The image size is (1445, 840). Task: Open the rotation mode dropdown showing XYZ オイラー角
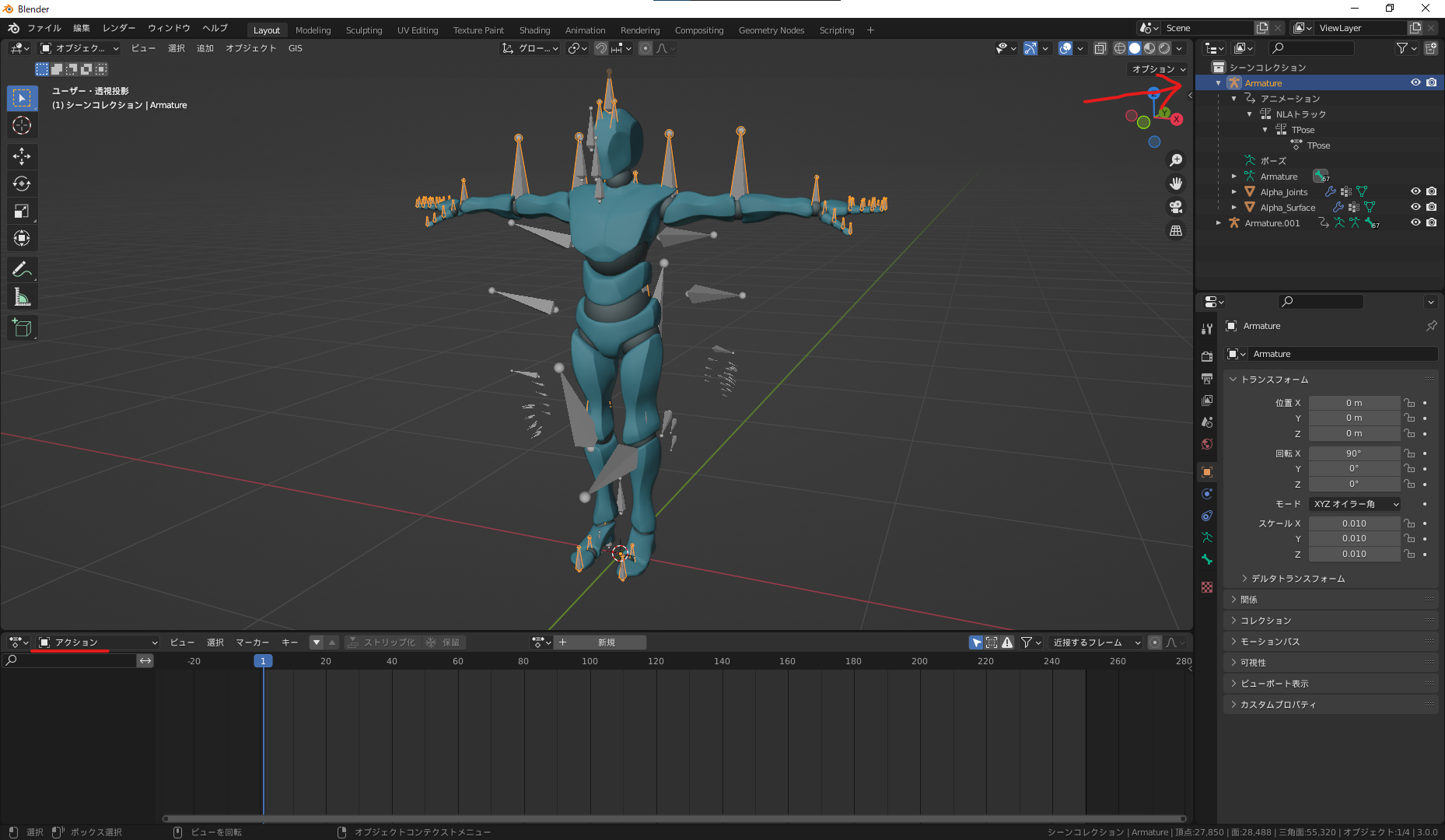[x=1354, y=503]
